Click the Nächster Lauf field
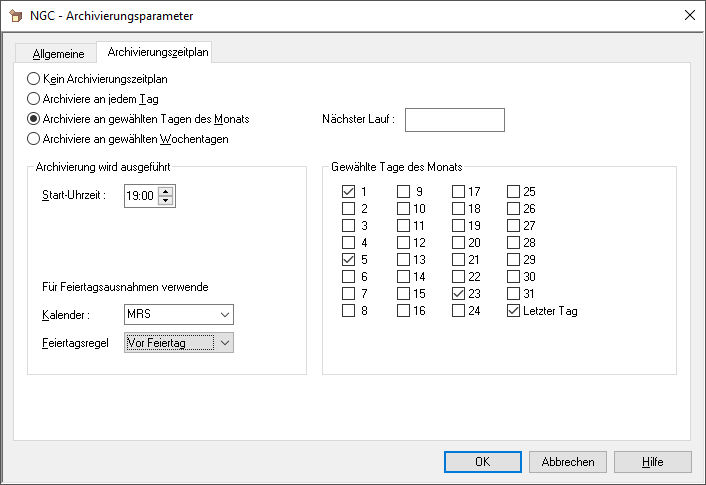 (454, 120)
